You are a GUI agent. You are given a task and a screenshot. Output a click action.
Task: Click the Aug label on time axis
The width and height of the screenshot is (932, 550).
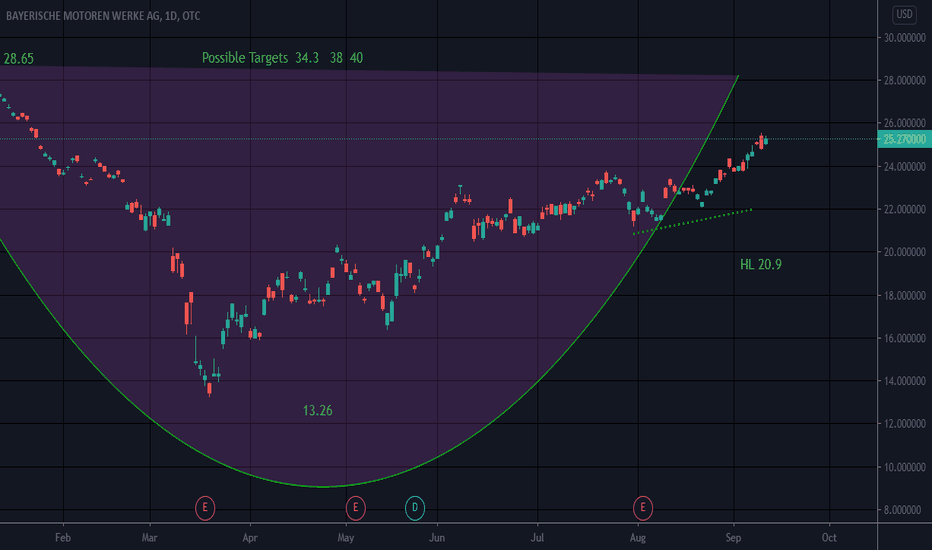point(638,538)
